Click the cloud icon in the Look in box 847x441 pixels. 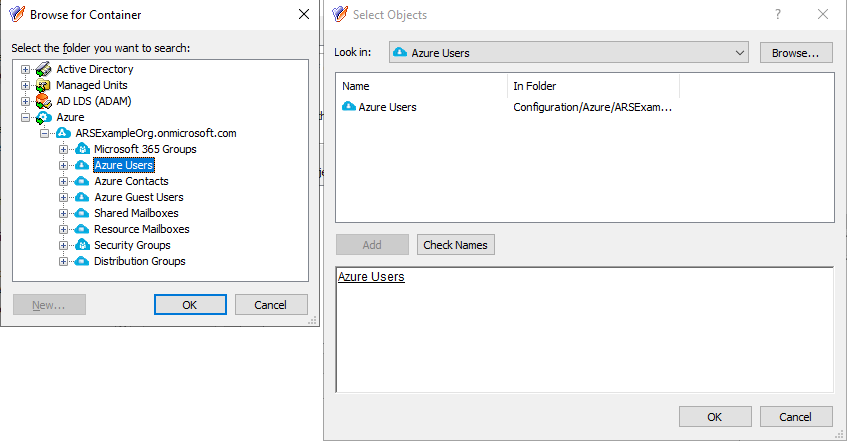(x=400, y=52)
